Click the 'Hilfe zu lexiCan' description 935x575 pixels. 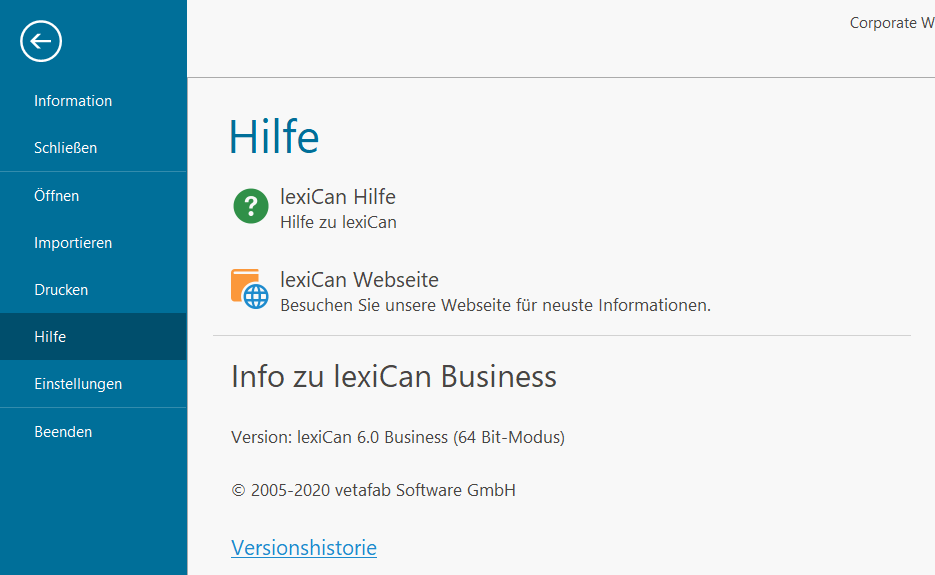click(338, 222)
